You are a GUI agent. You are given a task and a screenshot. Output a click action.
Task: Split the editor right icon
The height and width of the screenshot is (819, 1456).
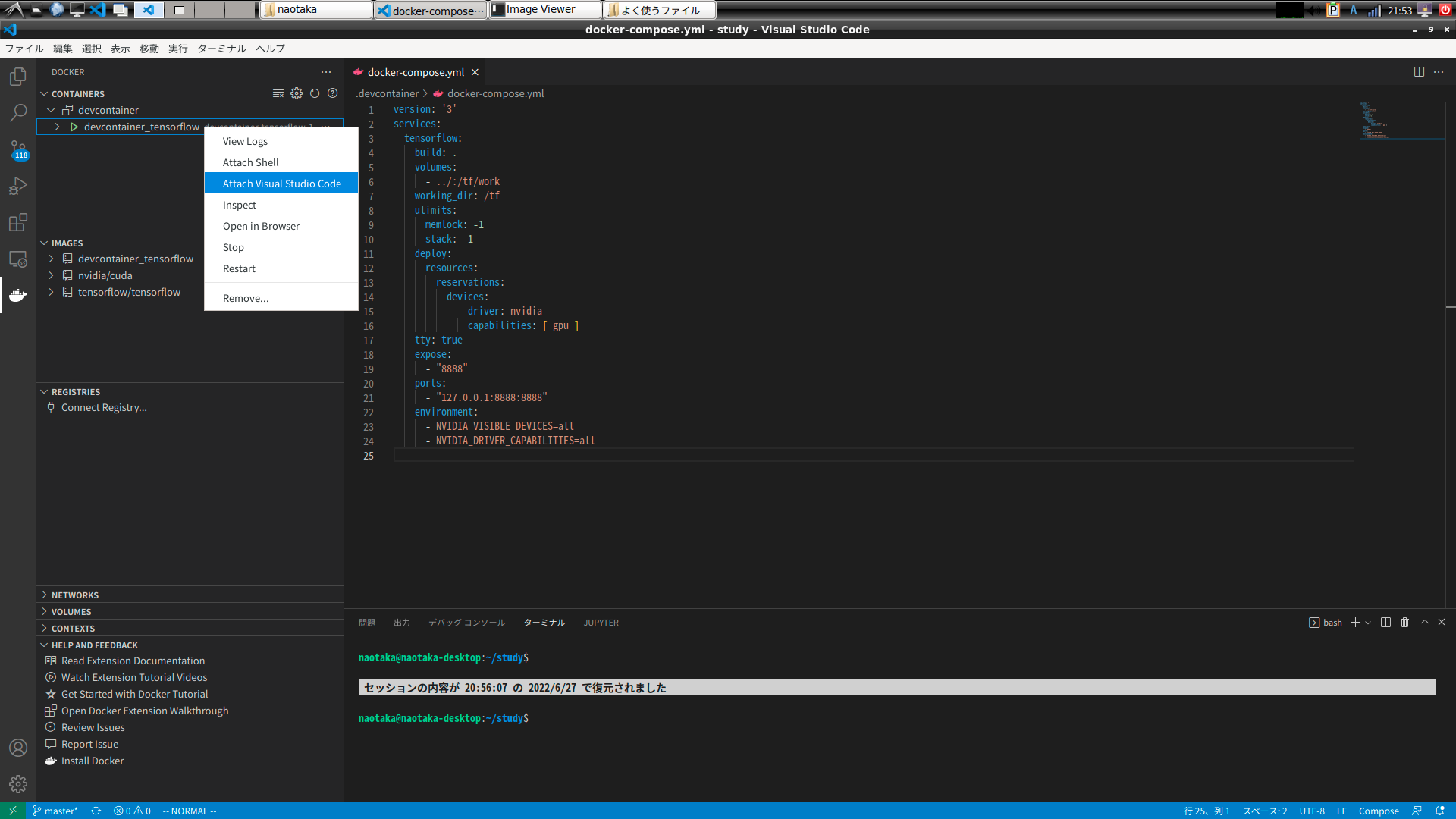click(x=1419, y=72)
